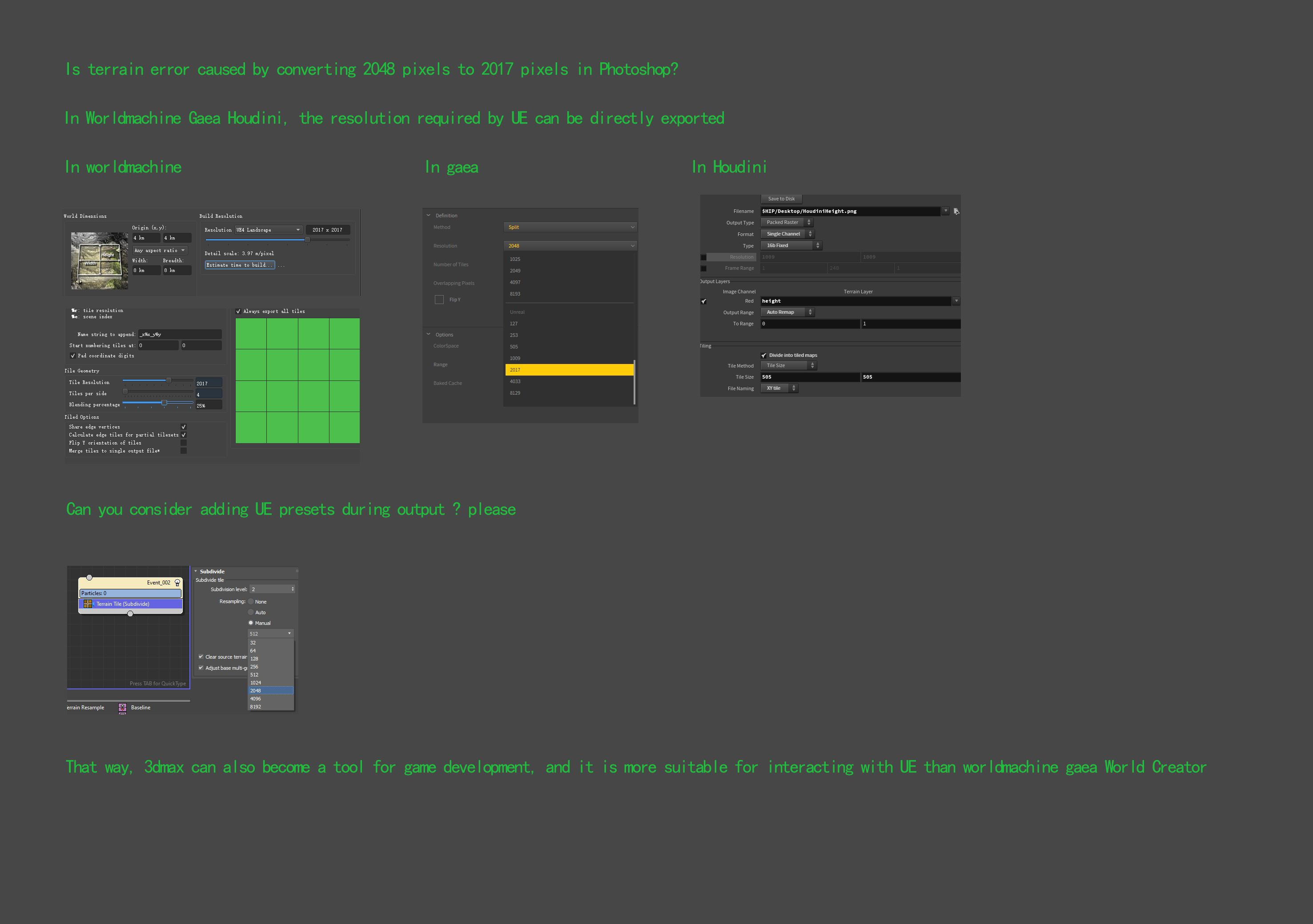Open Filename history dropdown arrow
This screenshot has width=1313, height=924.
pos(946,211)
